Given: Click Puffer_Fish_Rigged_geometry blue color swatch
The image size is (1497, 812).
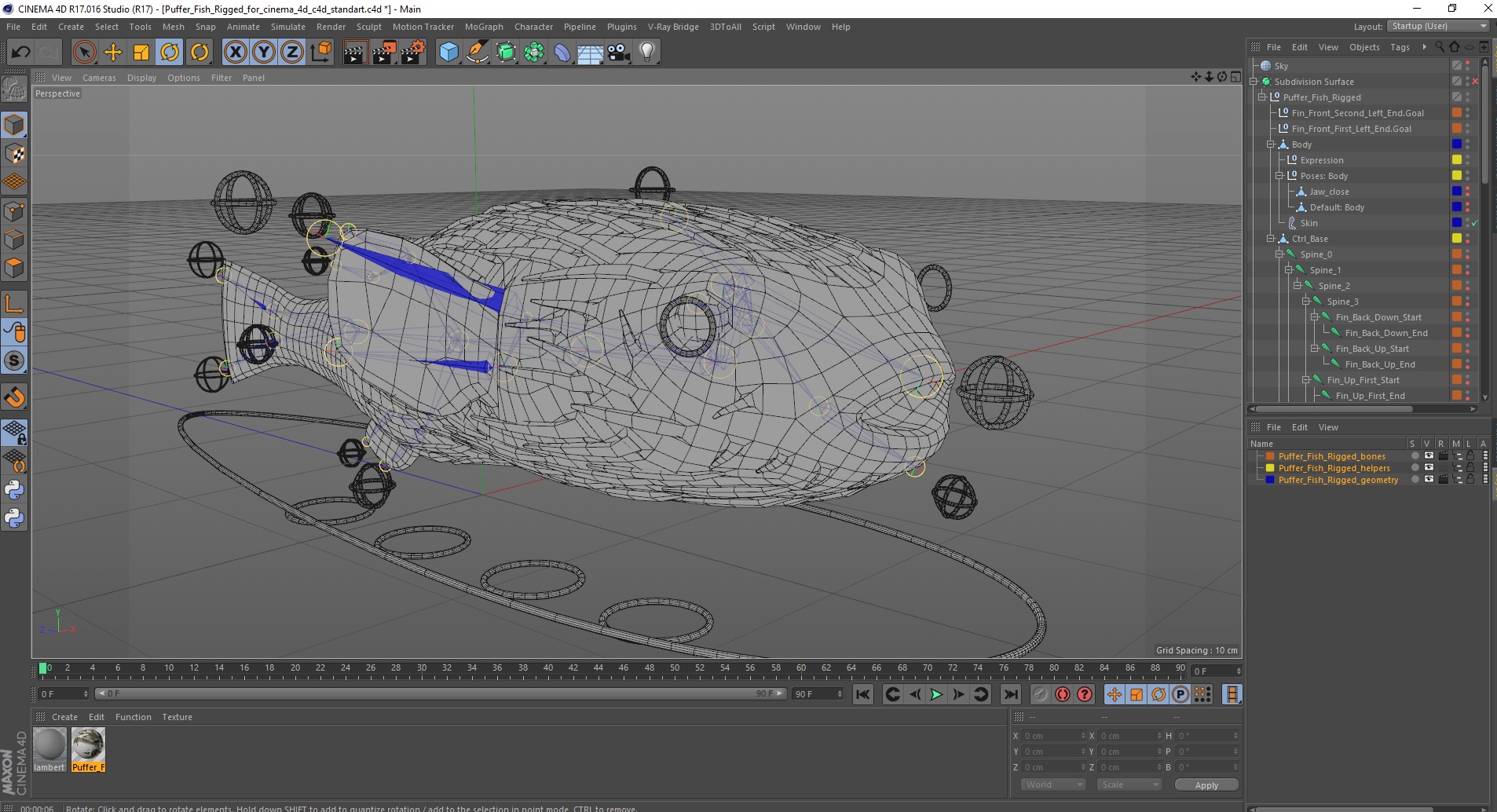Looking at the screenshot, I should point(1270,480).
